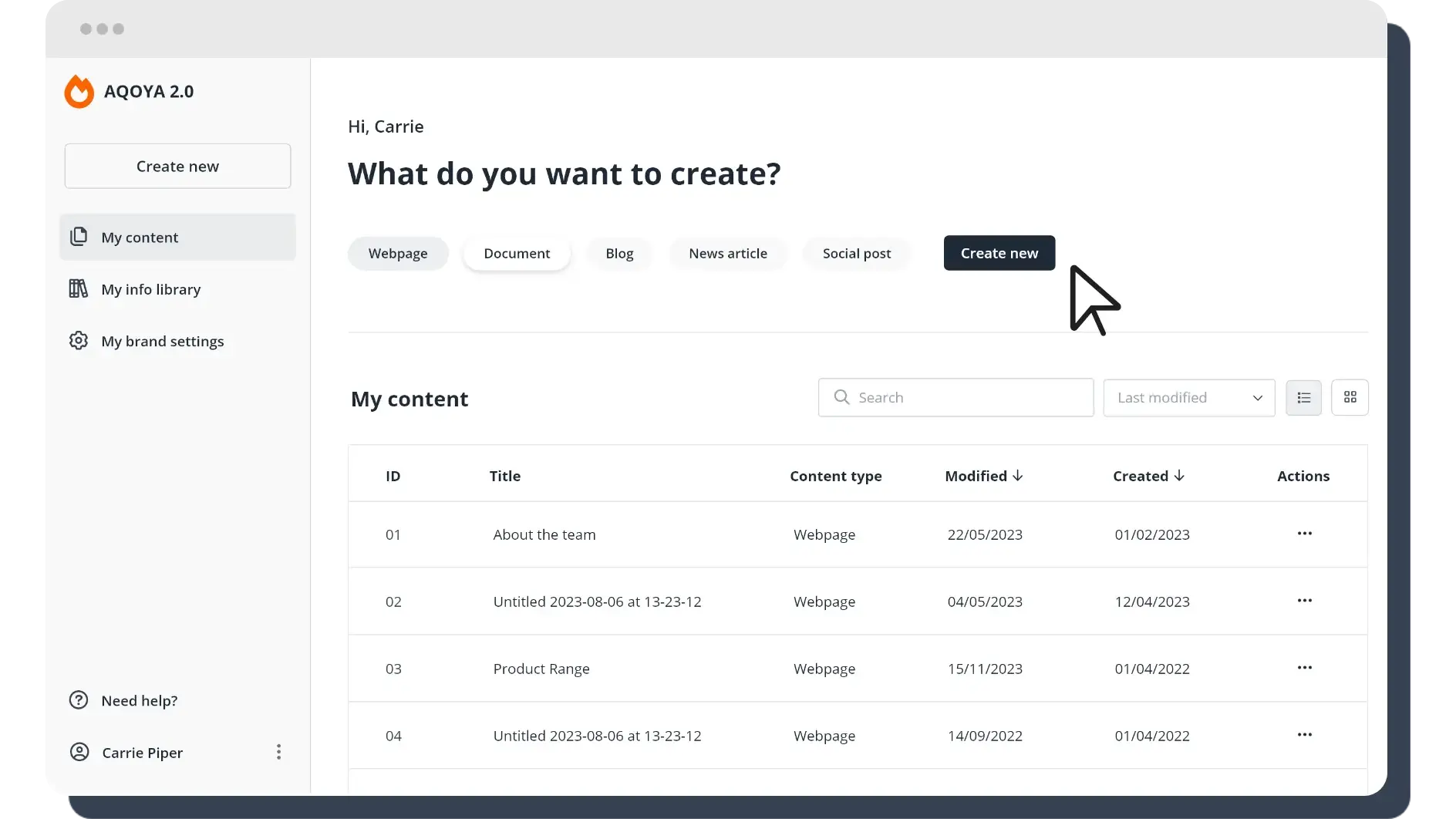This screenshot has height=819, width=1456.
Task: Sort table by Created column arrow
Action: click(x=1179, y=476)
